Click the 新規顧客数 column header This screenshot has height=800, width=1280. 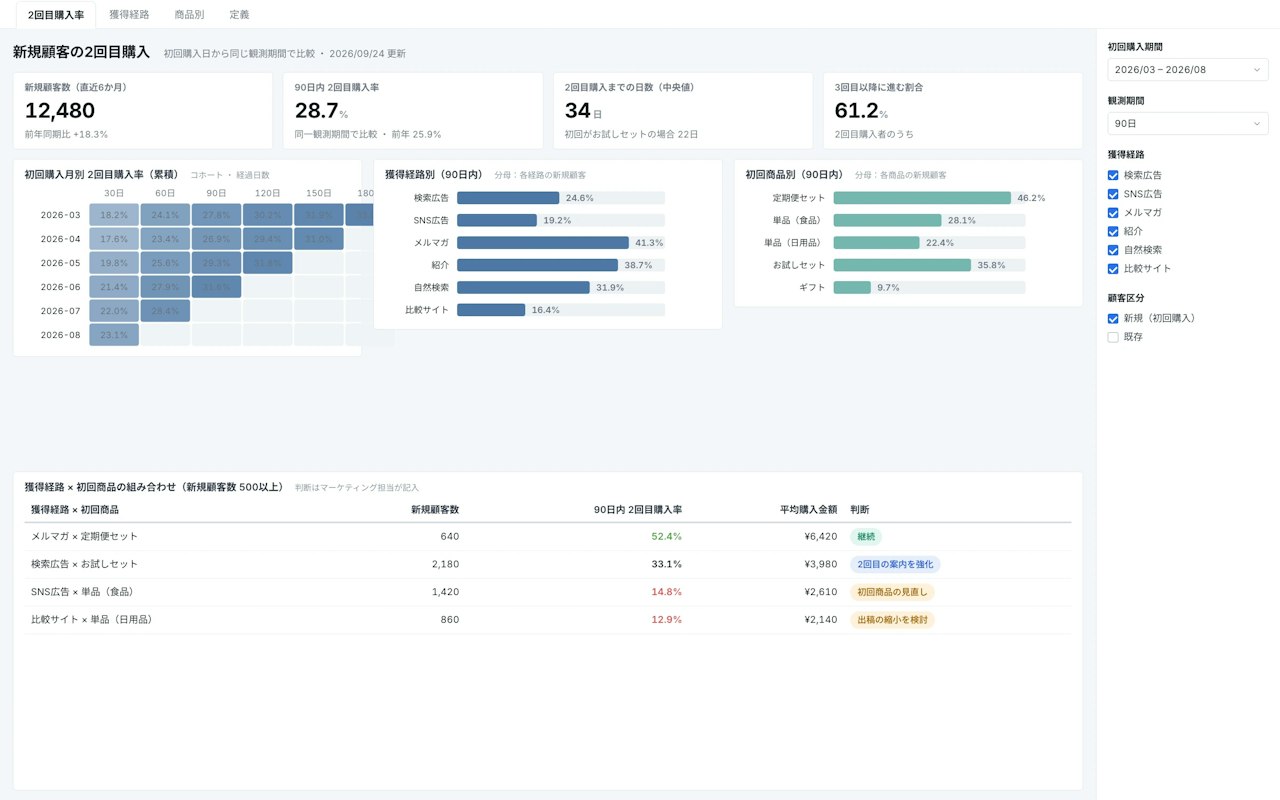tap(435, 510)
